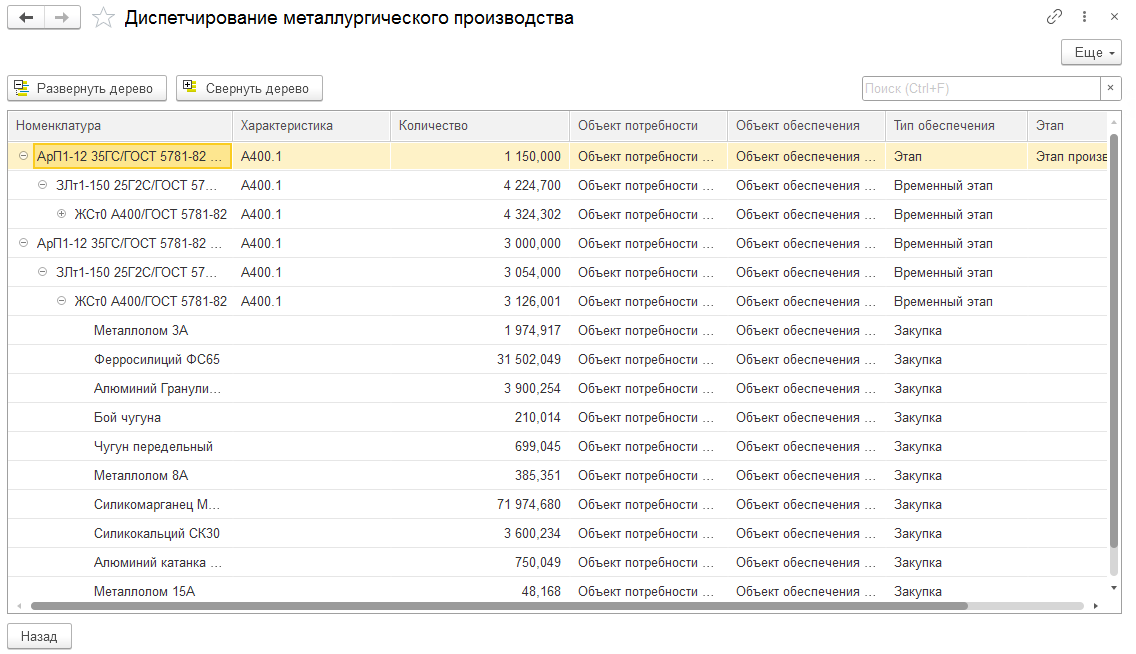1136x654 pixels.
Task: Click the quantity cell 210,014
Action: tap(480, 417)
